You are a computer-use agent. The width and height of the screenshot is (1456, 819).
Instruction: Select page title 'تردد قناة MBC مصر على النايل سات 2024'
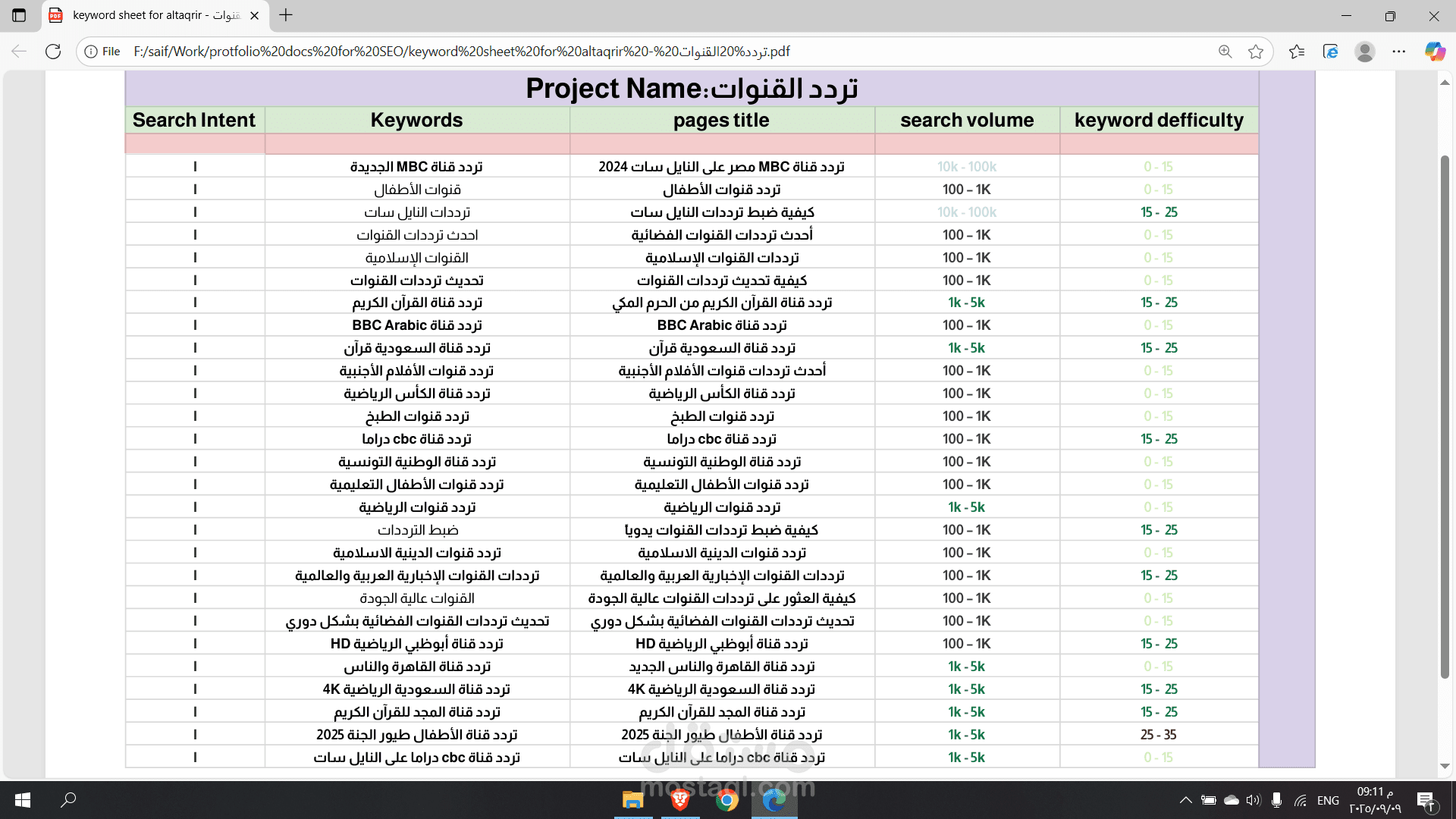[721, 167]
